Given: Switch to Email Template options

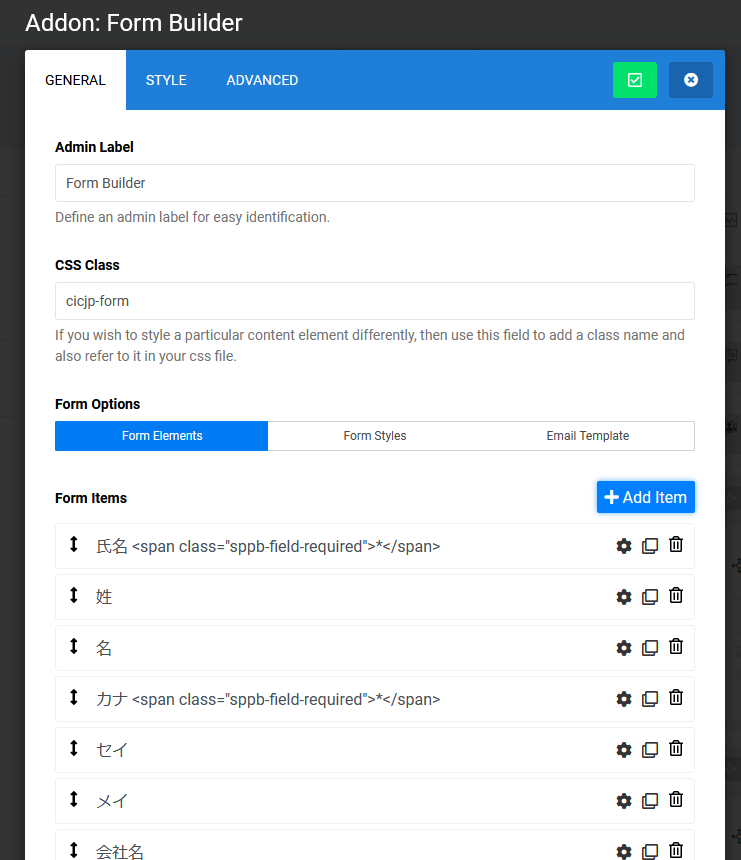Looking at the screenshot, I should tap(587, 436).
